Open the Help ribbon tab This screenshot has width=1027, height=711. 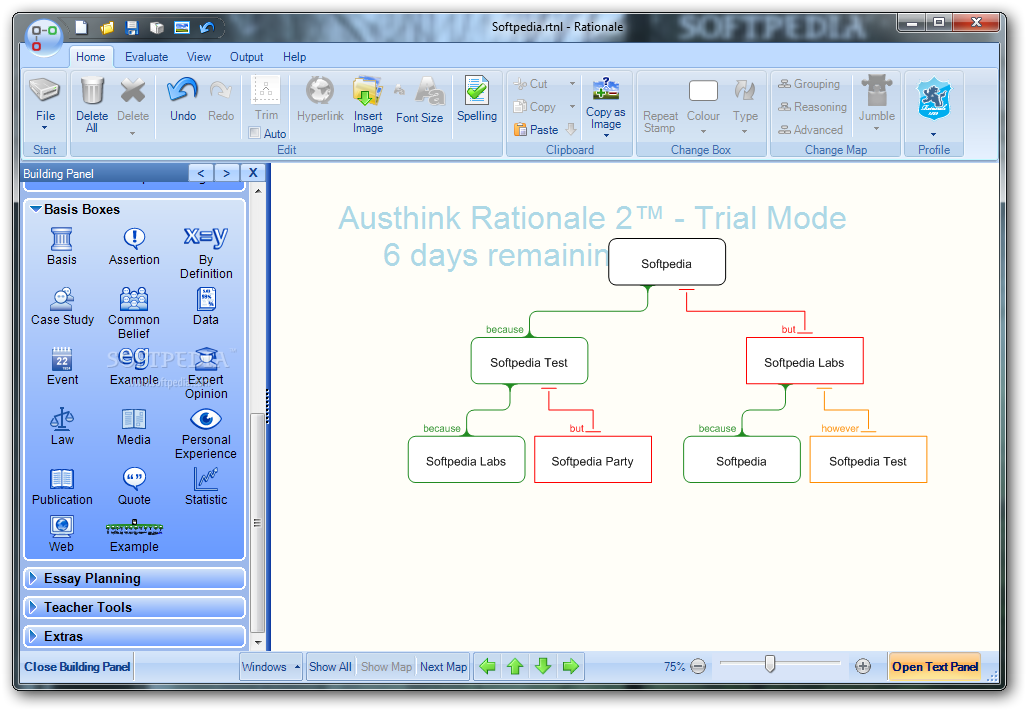click(x=294, y=57)
